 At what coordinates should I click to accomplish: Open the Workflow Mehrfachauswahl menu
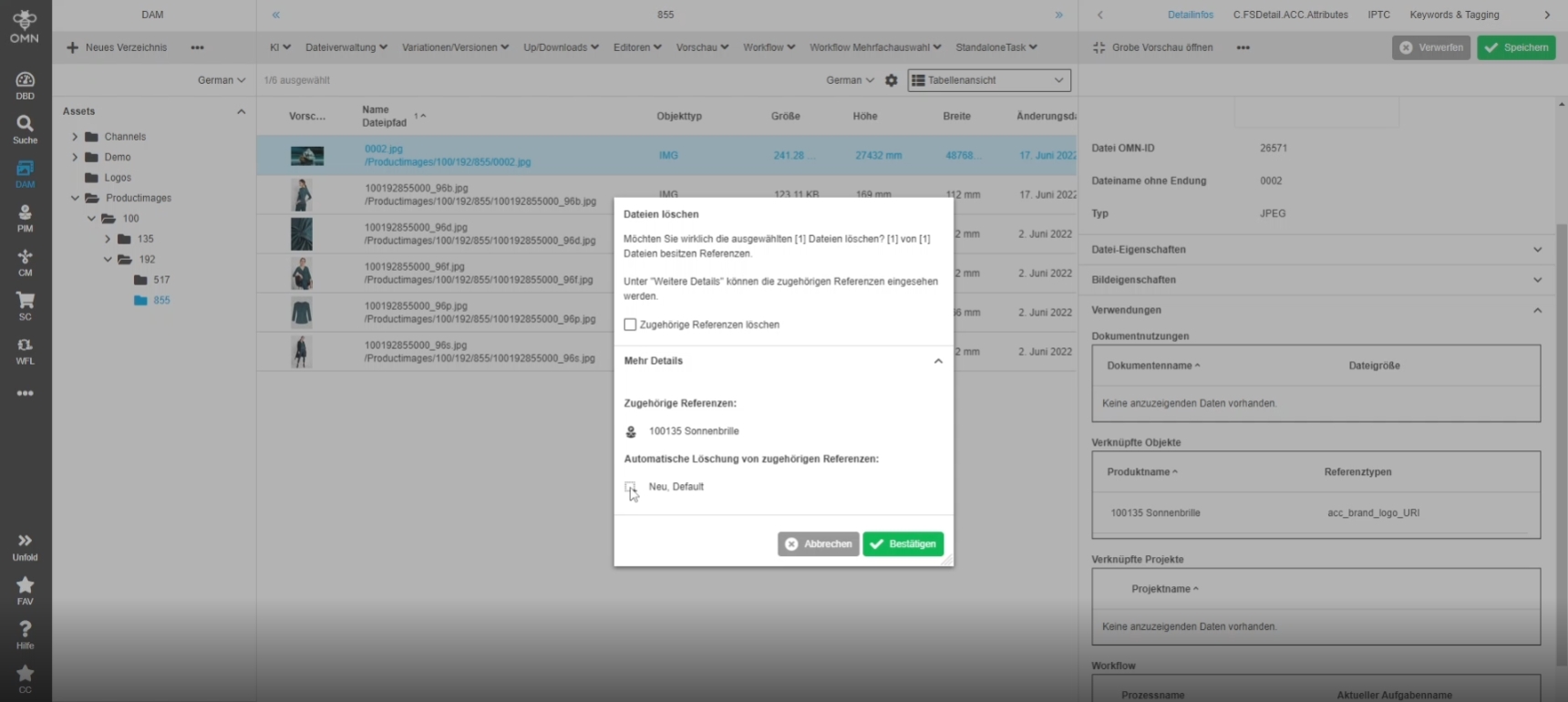(x=875, y=47)
